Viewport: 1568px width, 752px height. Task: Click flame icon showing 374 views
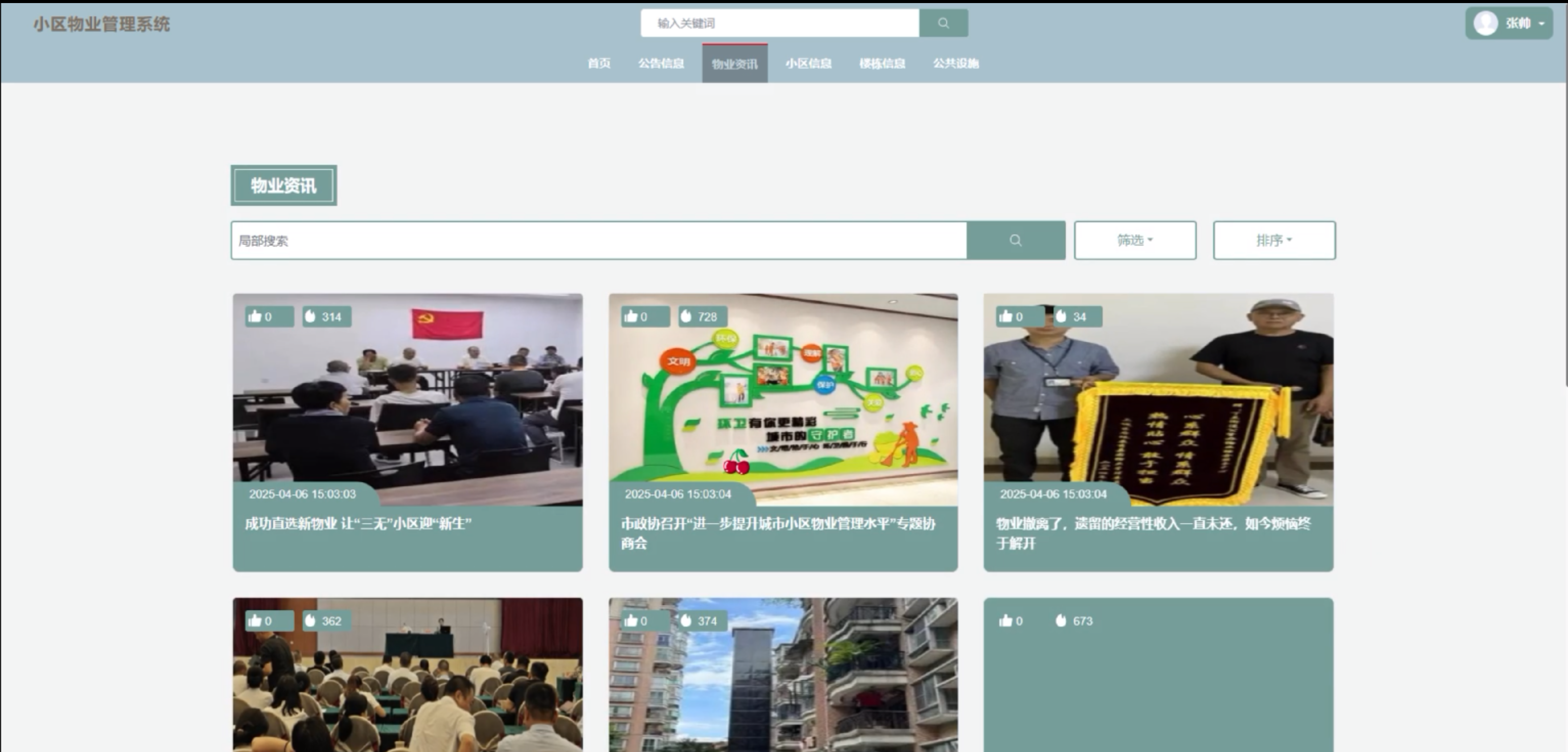coord(686,621)
